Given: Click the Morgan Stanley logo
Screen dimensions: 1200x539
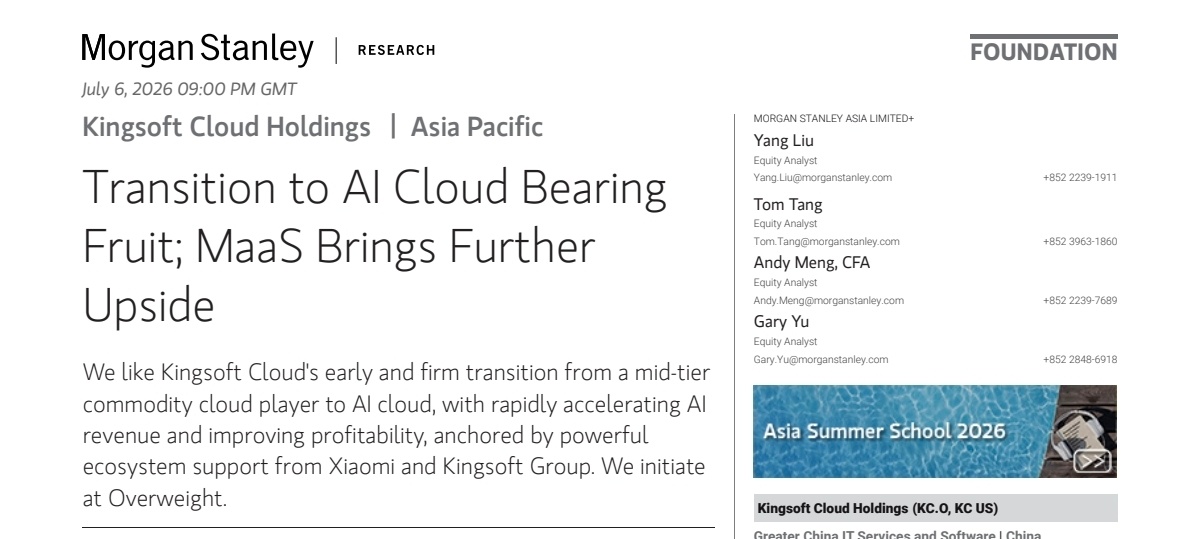Looking at the screenshot, I should coord(197,48).
